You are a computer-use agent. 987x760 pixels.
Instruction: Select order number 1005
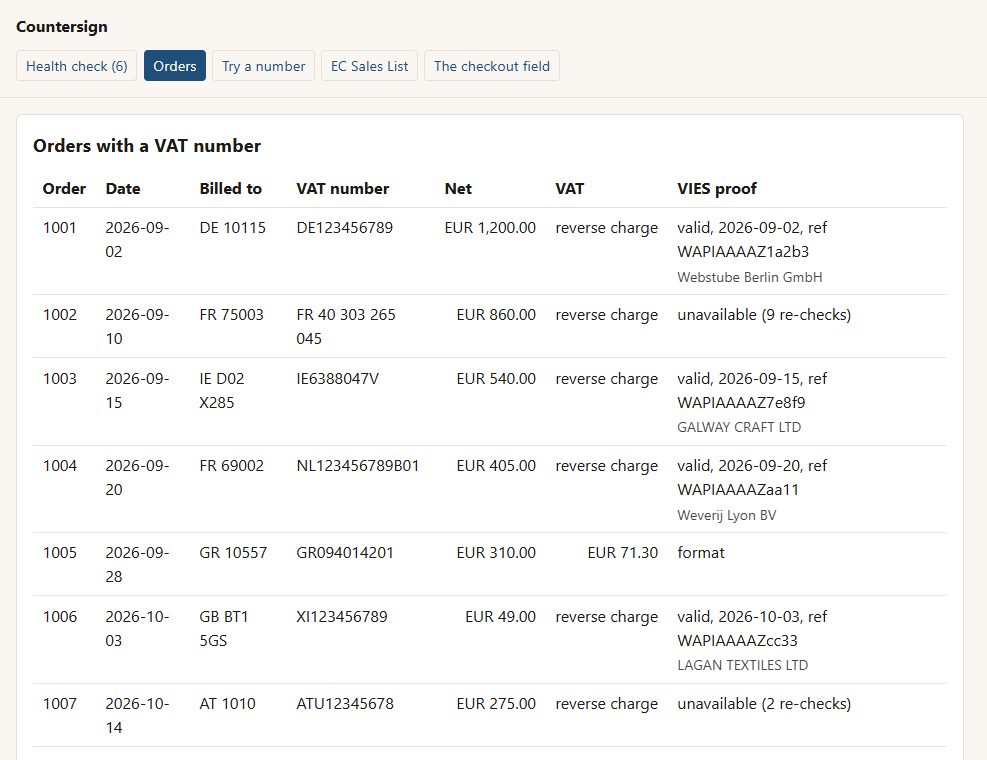tap(60, 552)
